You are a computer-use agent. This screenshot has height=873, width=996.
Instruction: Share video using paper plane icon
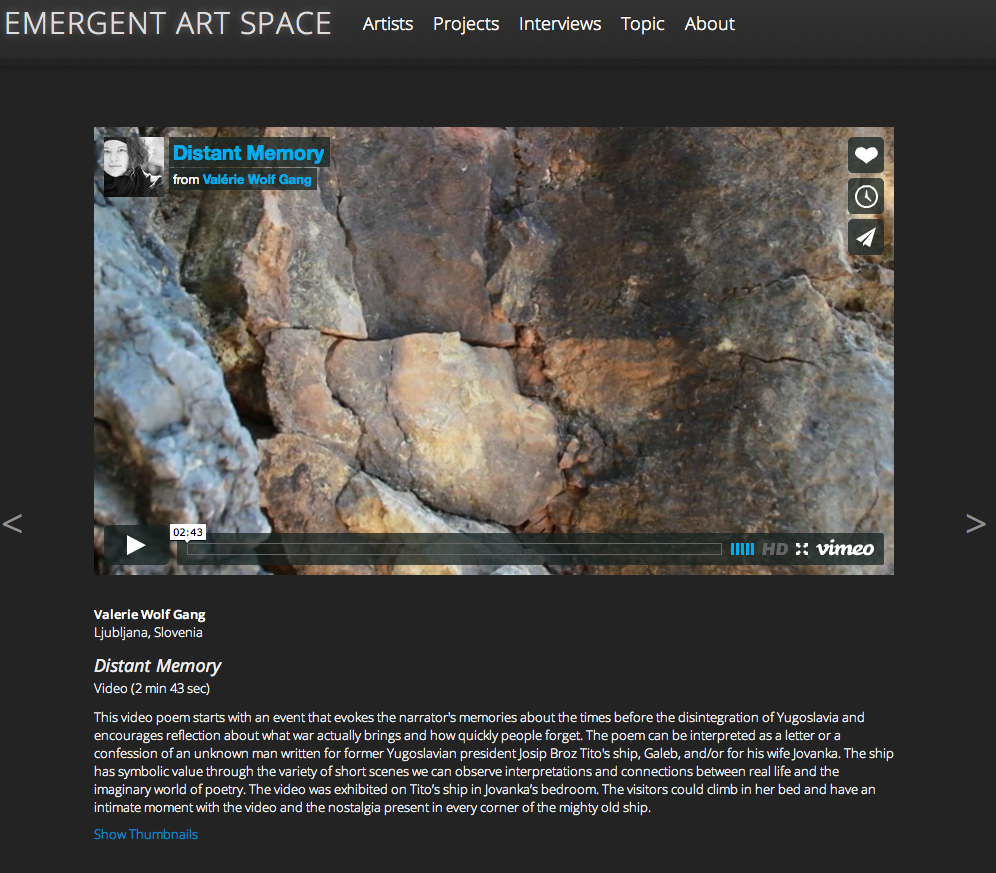coord(865,237)
